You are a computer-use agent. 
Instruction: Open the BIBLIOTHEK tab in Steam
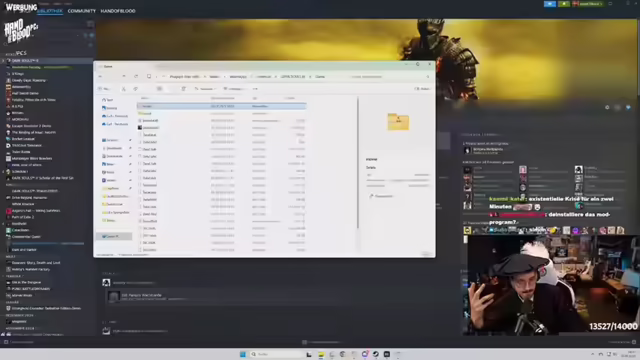click(x=50, y=11)
